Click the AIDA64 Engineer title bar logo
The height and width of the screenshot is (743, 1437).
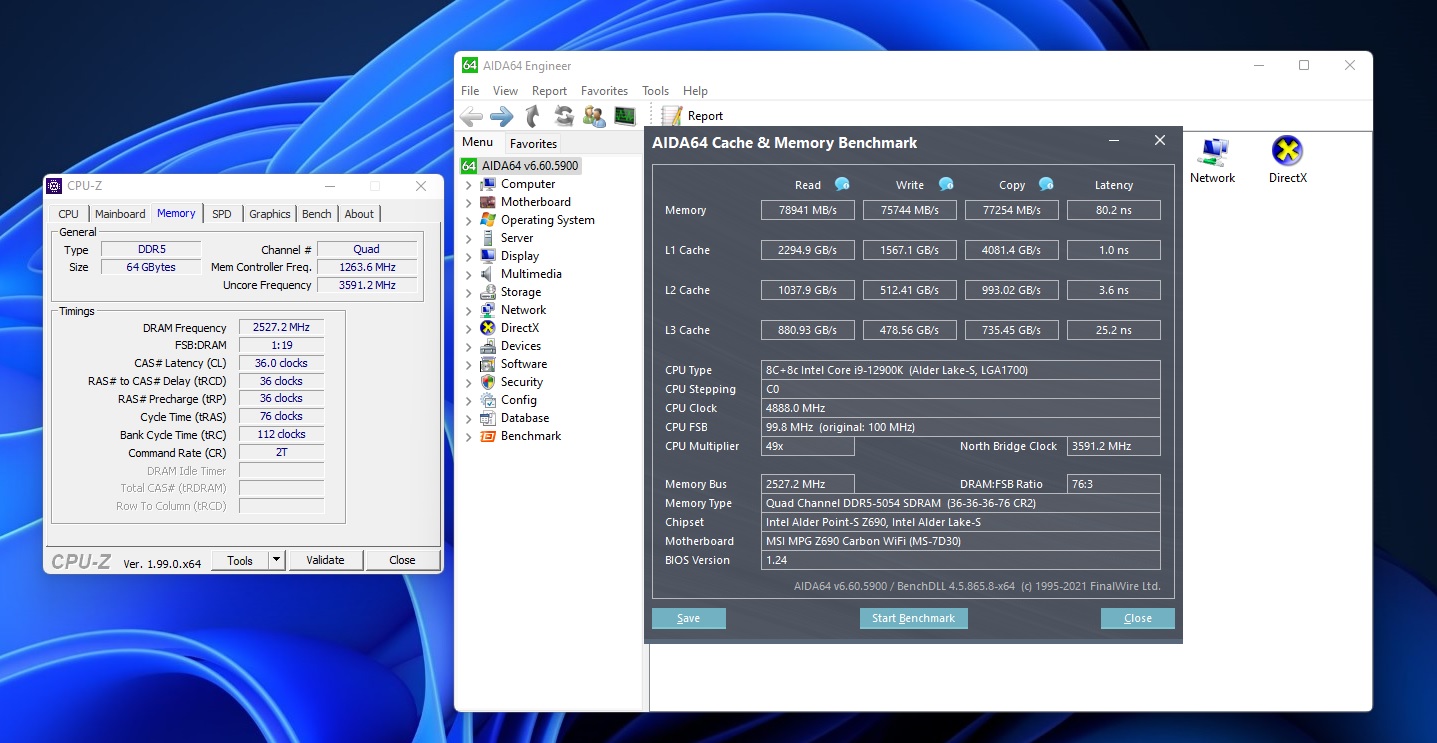point(469,66)
